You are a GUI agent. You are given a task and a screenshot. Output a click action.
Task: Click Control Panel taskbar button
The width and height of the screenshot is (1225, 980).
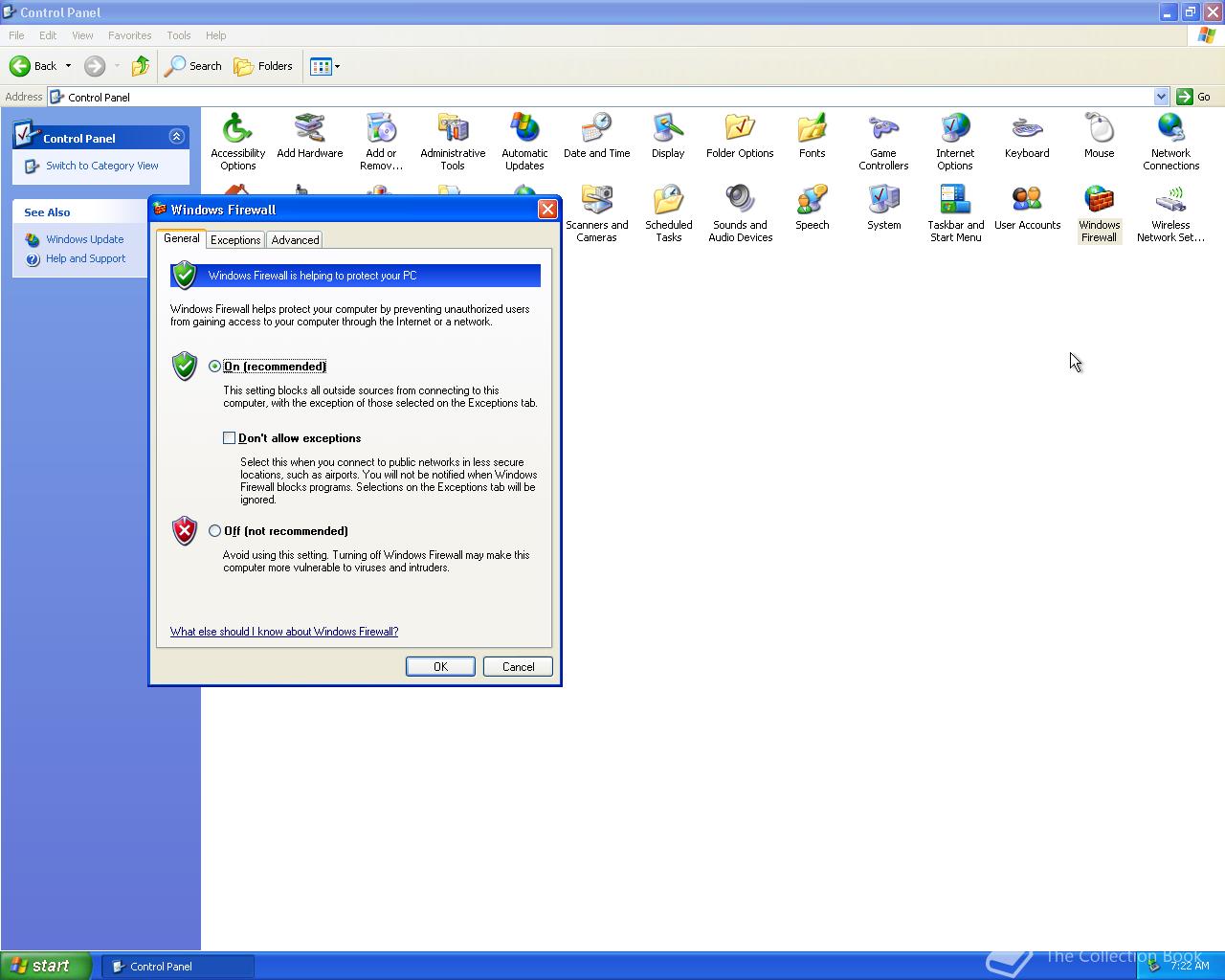178,967
